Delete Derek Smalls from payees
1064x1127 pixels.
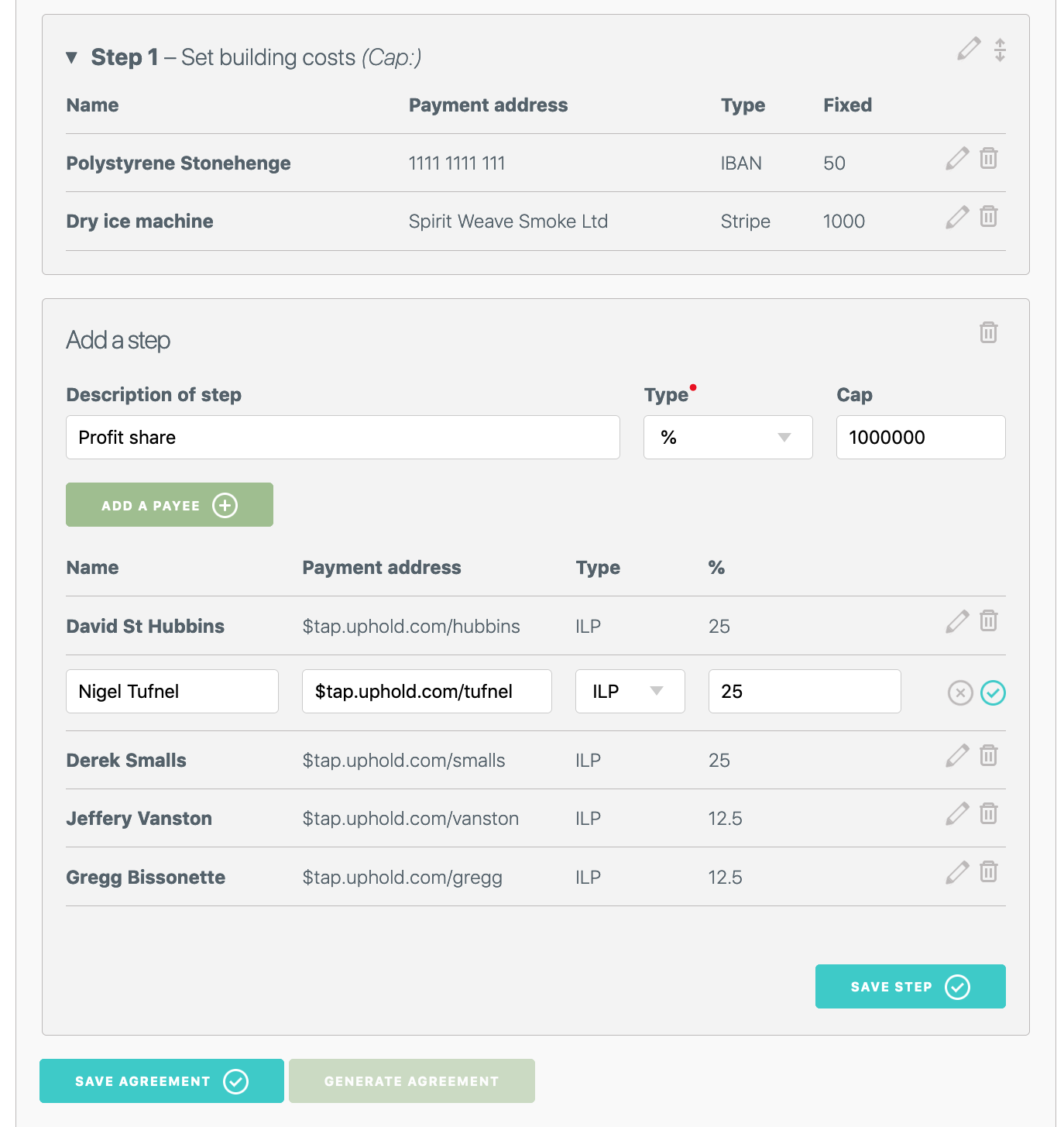pos(988,756)
